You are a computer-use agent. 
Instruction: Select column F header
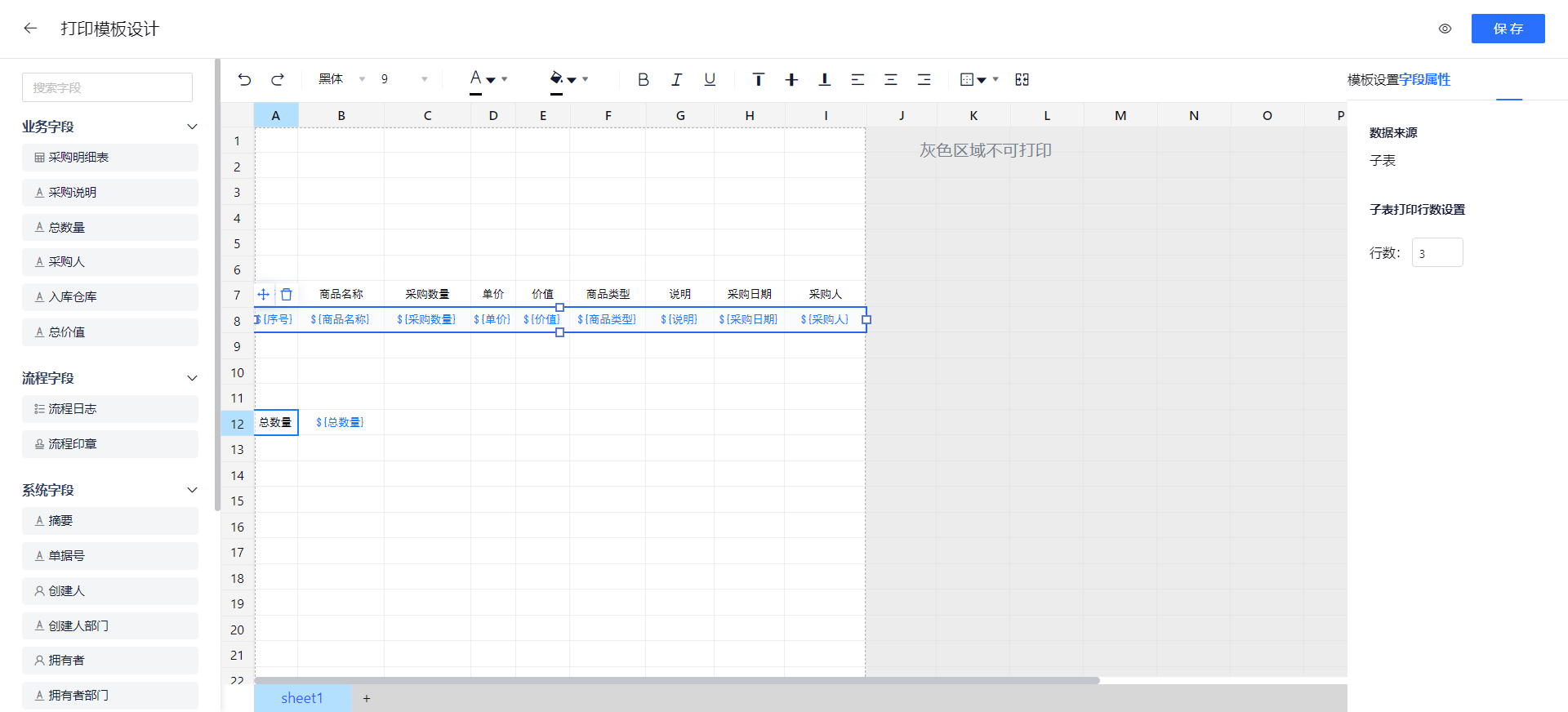pyautogui.click(x=608, y=115)
